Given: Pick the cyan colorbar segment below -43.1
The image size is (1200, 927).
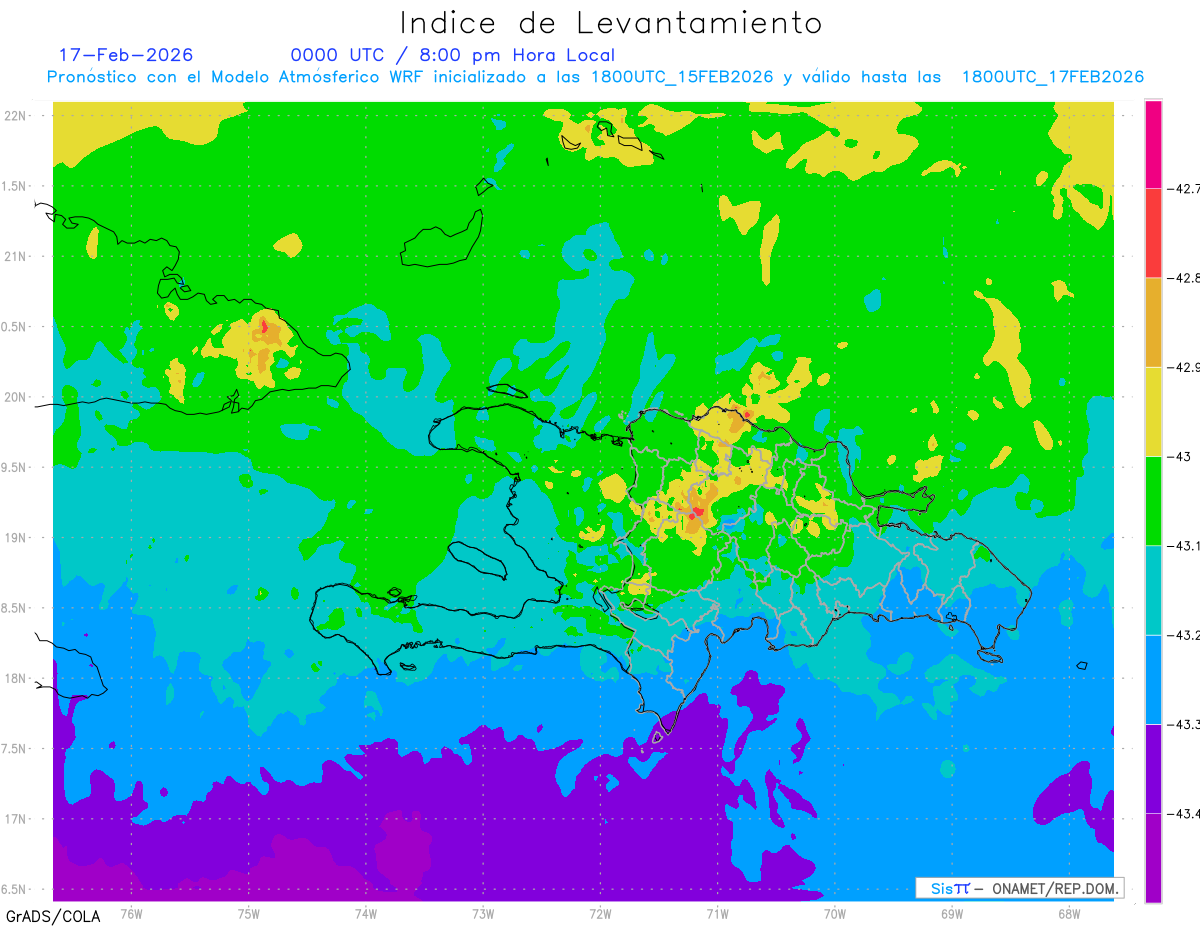Looking at the screenshot, I should 1153,590.
